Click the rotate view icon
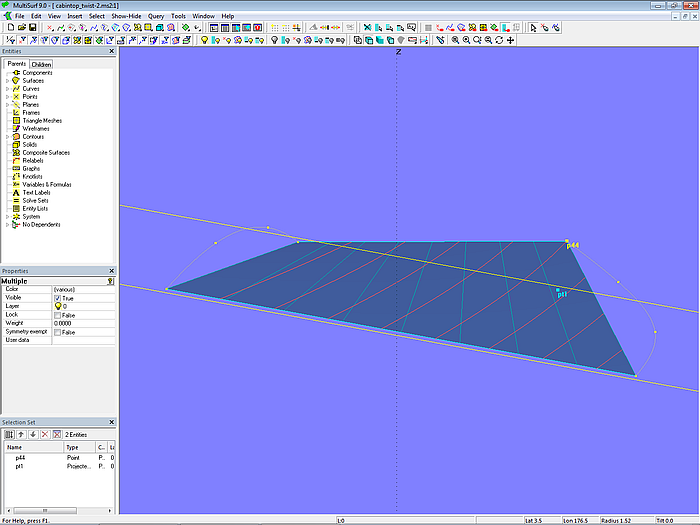Image resolution: width=700 pixels, height=525 pixels. pos(499,40)
